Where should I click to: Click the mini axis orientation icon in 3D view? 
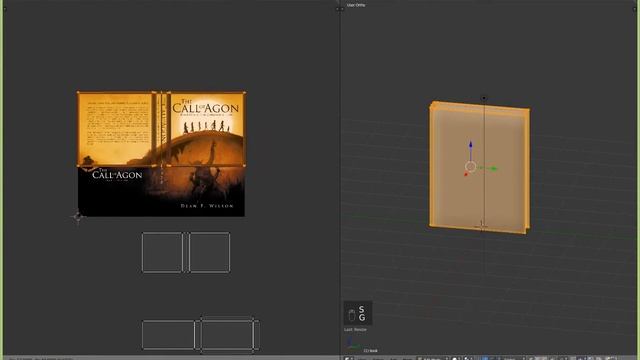click(352, 344)
